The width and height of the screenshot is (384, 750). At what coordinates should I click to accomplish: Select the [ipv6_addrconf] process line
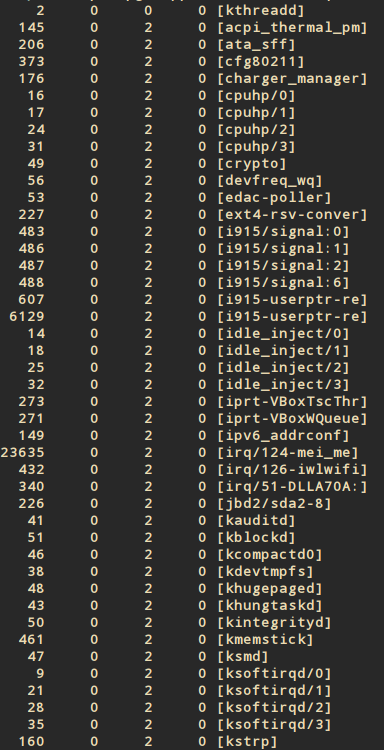[x=192, y=436]
